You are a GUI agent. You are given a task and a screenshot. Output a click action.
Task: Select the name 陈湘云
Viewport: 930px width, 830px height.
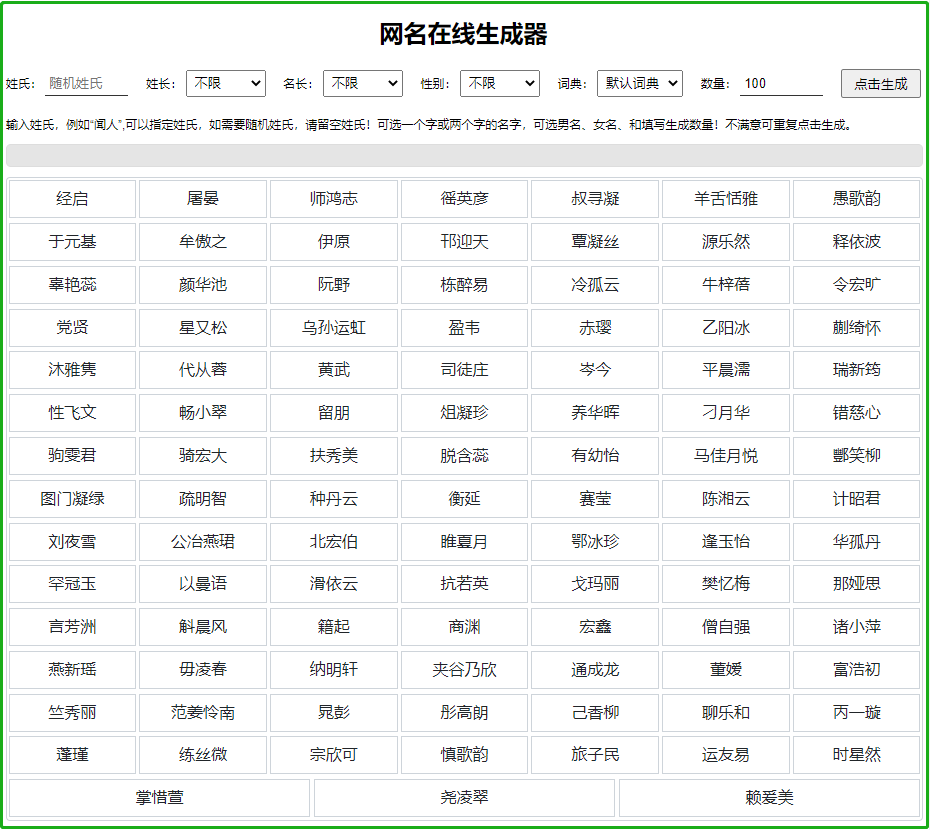click(726, 499)
